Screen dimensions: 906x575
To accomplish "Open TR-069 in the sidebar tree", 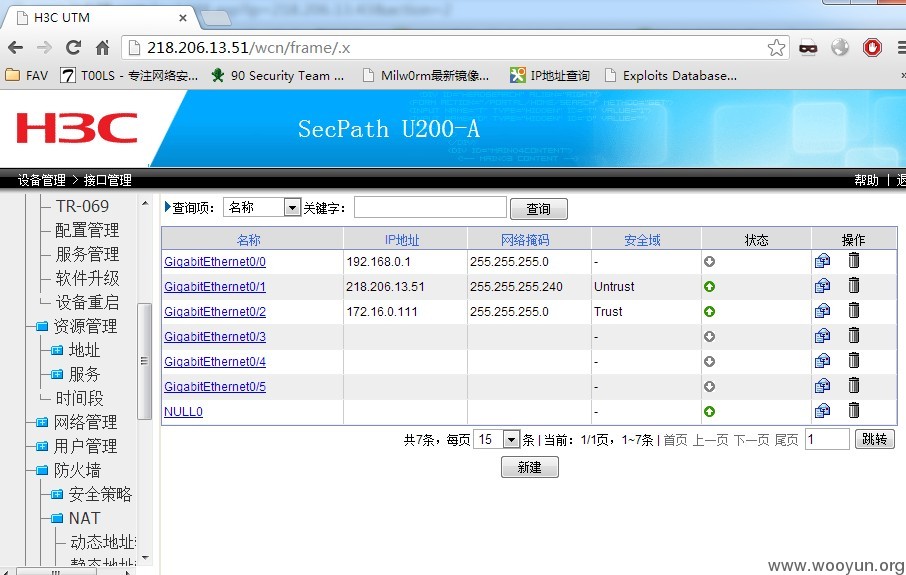I will 82,206.
